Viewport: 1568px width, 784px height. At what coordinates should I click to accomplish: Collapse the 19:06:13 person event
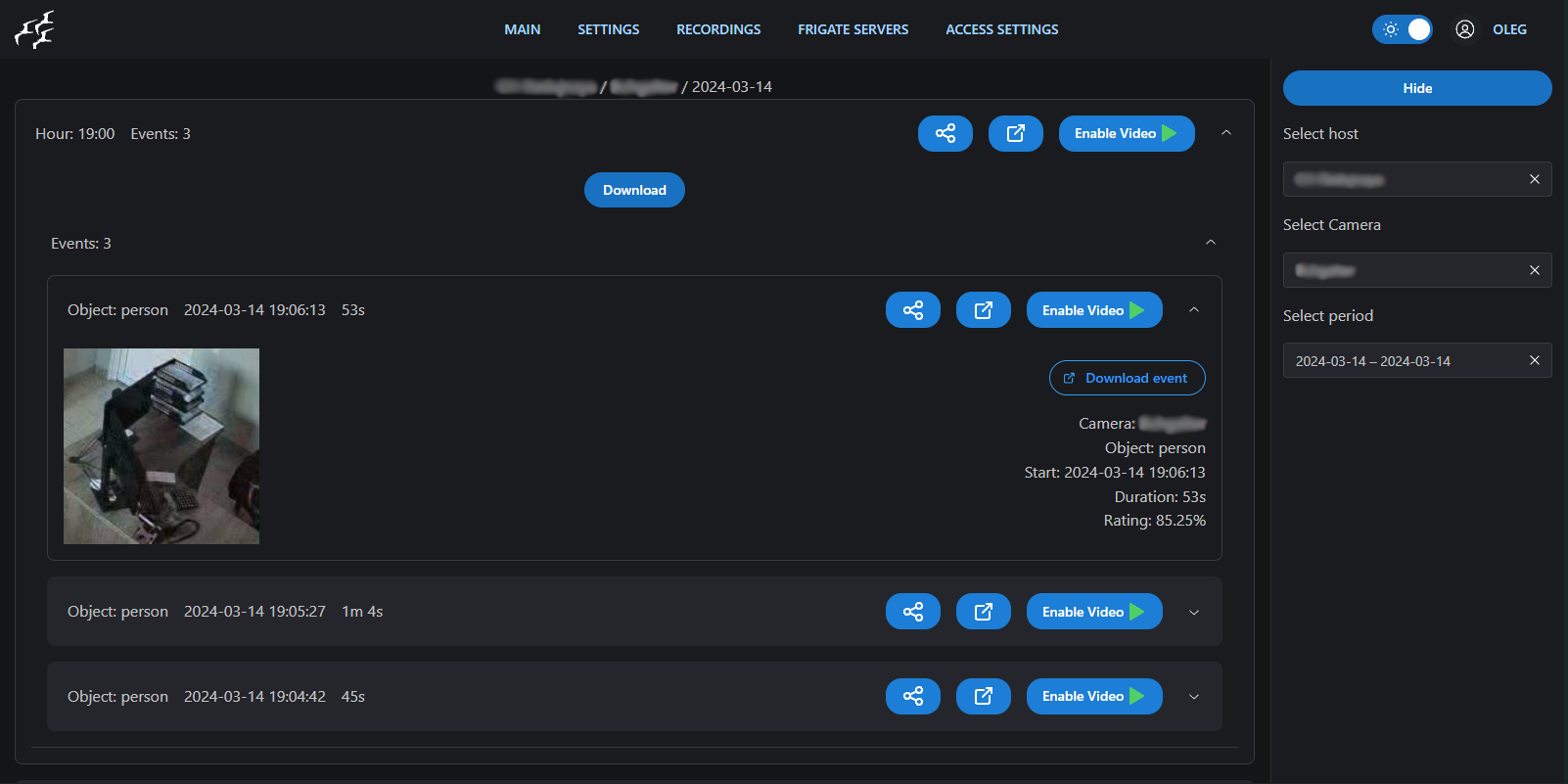[1193, 310]
